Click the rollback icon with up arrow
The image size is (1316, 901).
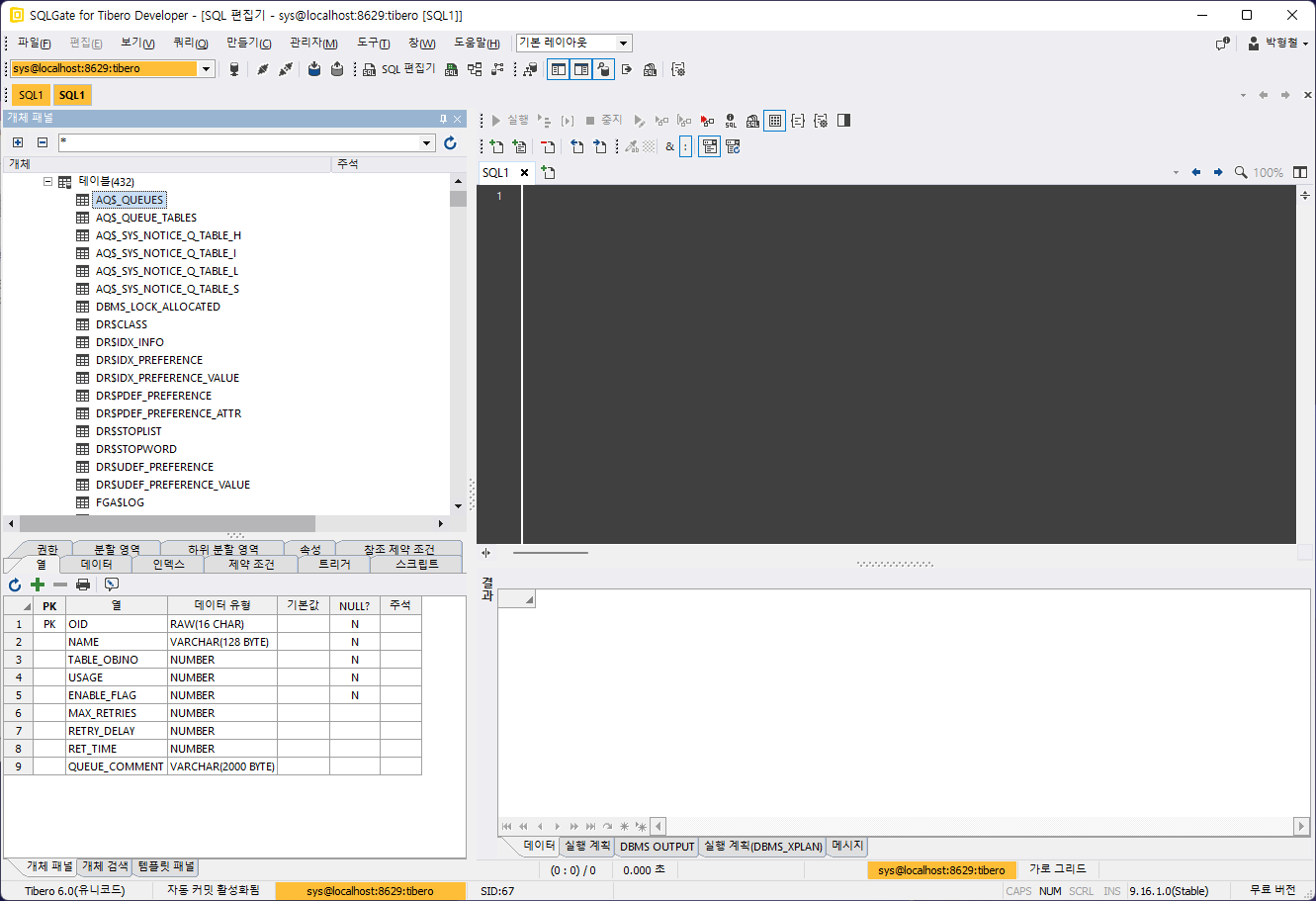click(x=337, y=69)
